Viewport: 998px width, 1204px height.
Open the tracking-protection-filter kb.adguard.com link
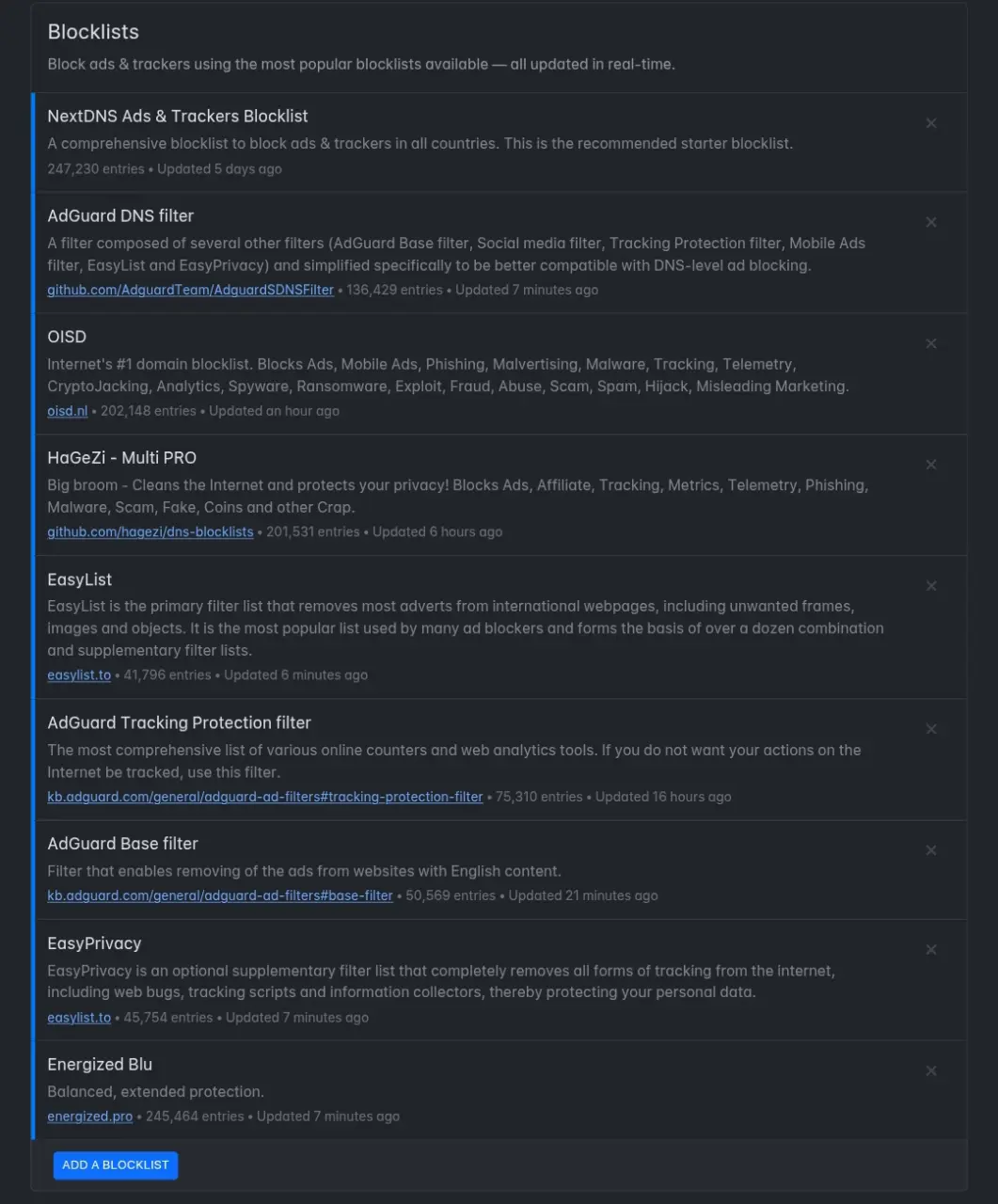(x=265, y=797)
